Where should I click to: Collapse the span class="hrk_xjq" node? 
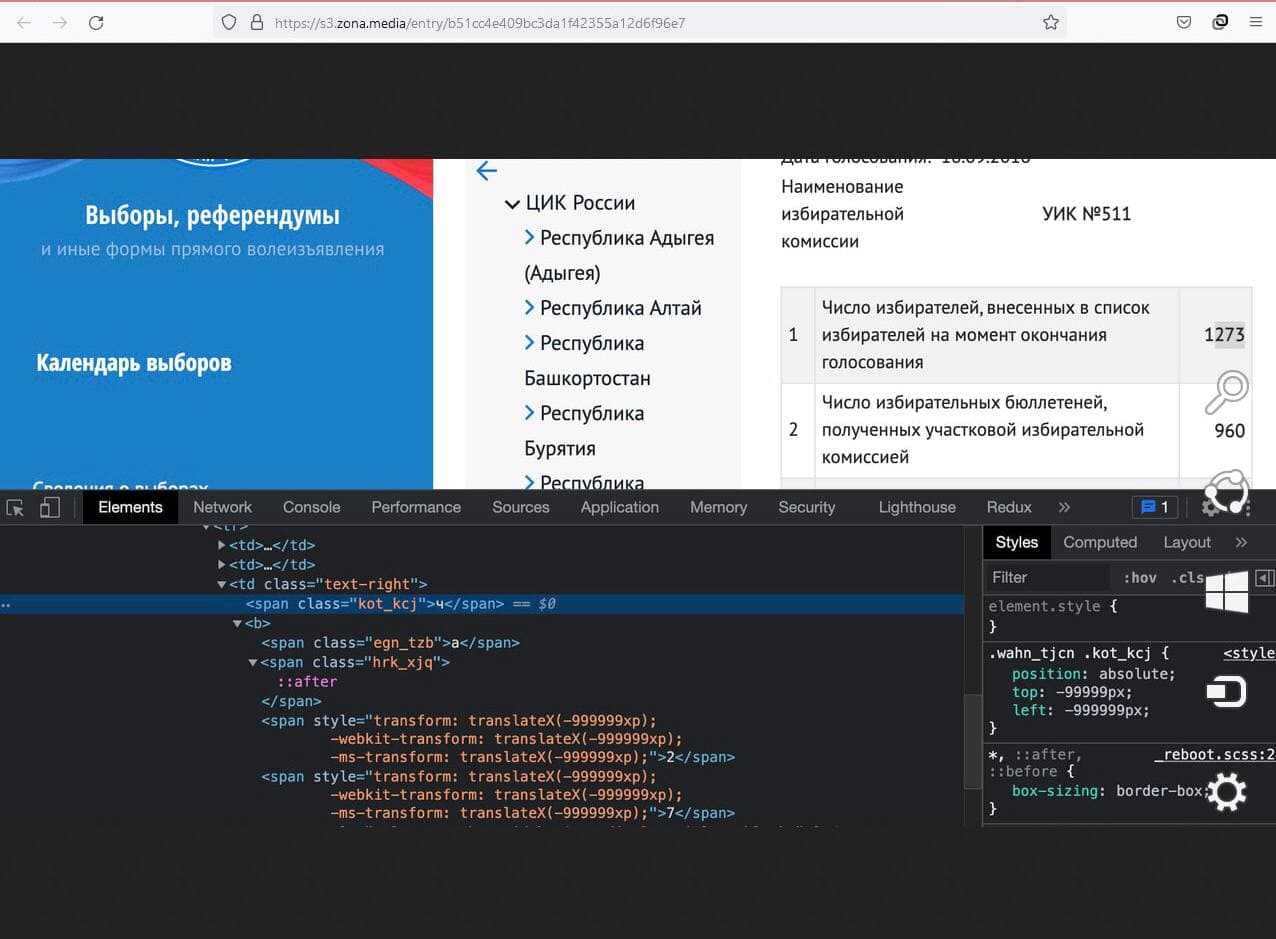(x=254, y=663)
